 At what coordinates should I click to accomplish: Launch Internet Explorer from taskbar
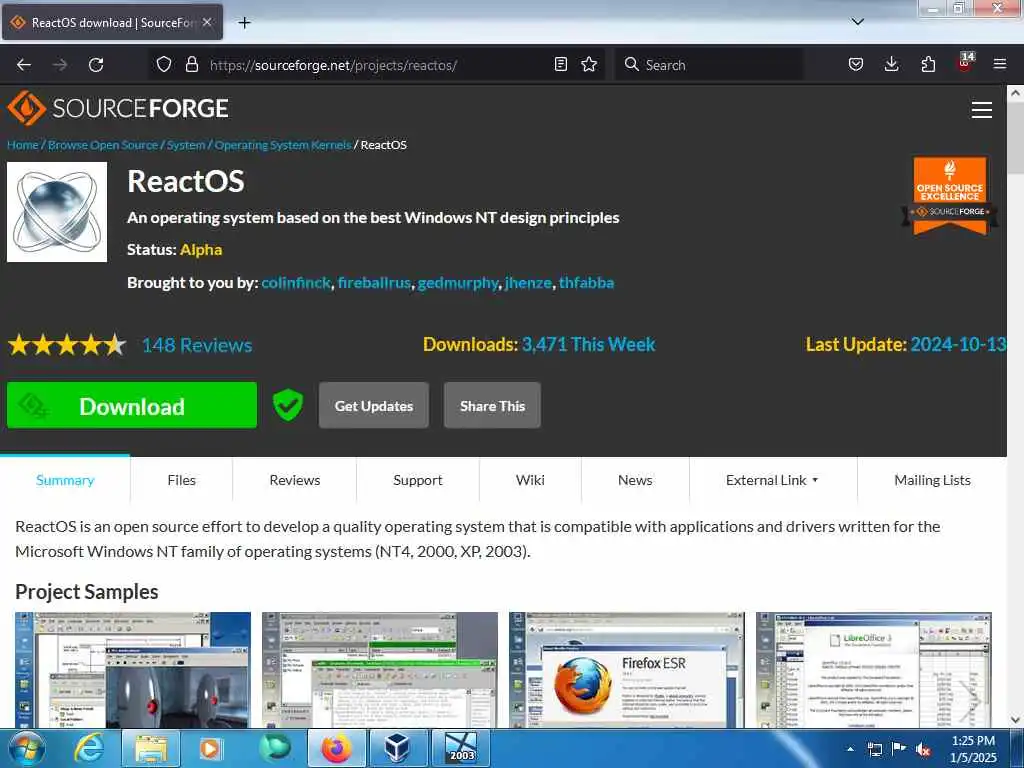pyautogui.click(x=89, y=748)
